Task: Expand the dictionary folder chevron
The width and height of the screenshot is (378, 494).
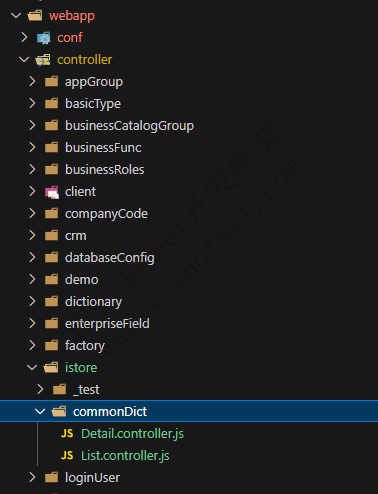Action: click(x=32, y=301)
